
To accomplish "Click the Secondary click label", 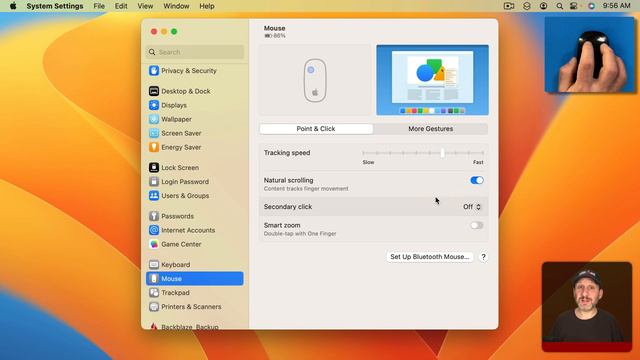I will pos(288,207).
